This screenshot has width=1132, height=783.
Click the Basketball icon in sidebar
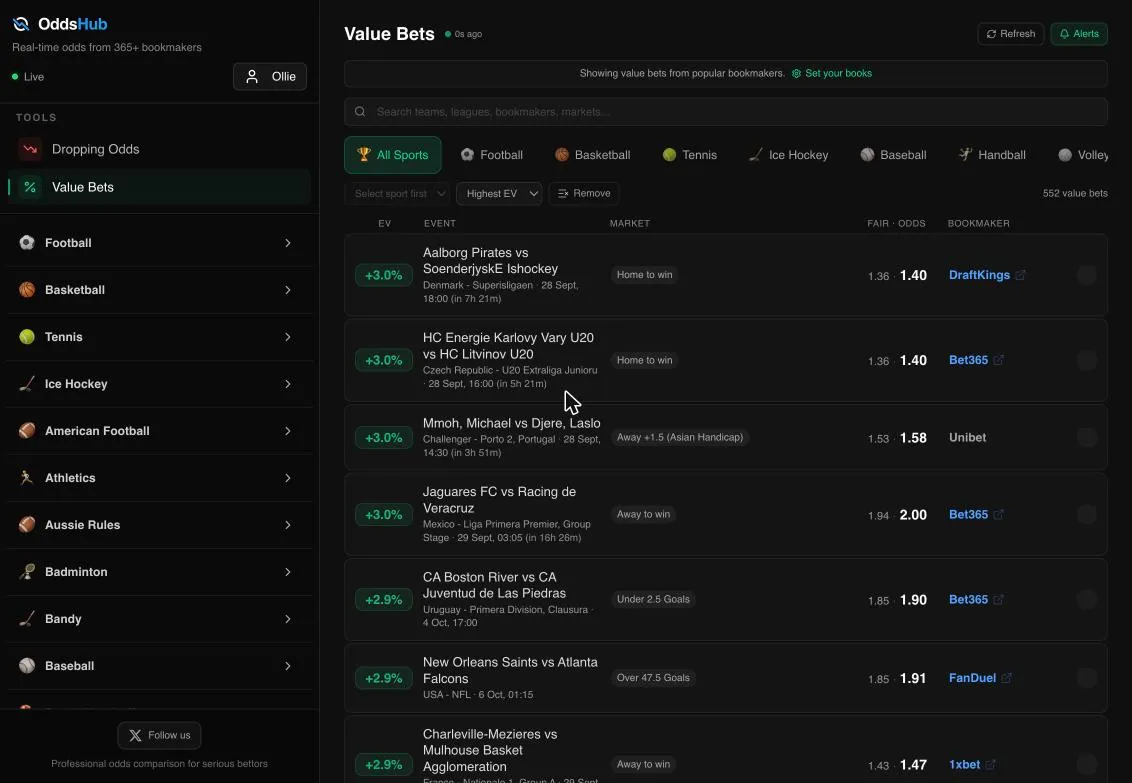tap(27, 289)
